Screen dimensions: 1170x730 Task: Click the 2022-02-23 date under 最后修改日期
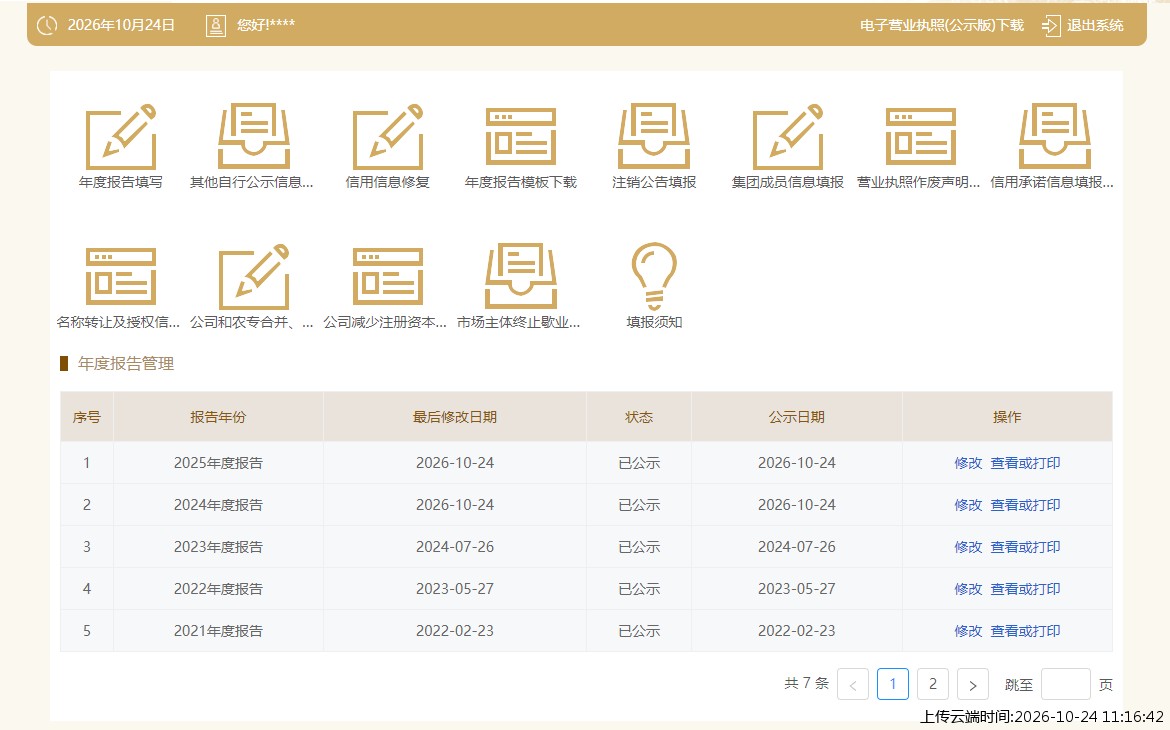click(x=455, y=631)
